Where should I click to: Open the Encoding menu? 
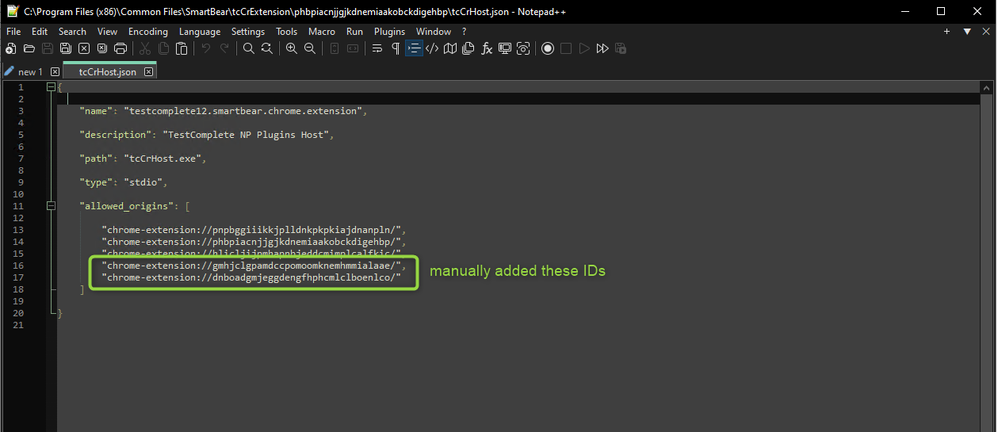148,31
